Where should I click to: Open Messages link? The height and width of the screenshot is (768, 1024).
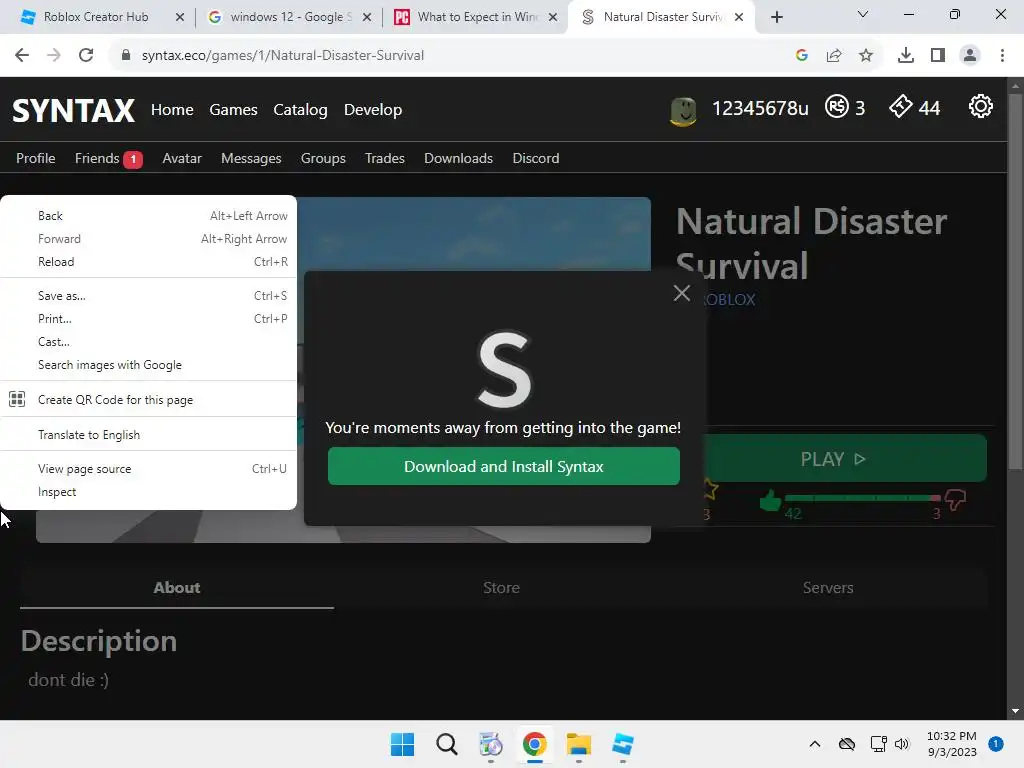[251, 158]
